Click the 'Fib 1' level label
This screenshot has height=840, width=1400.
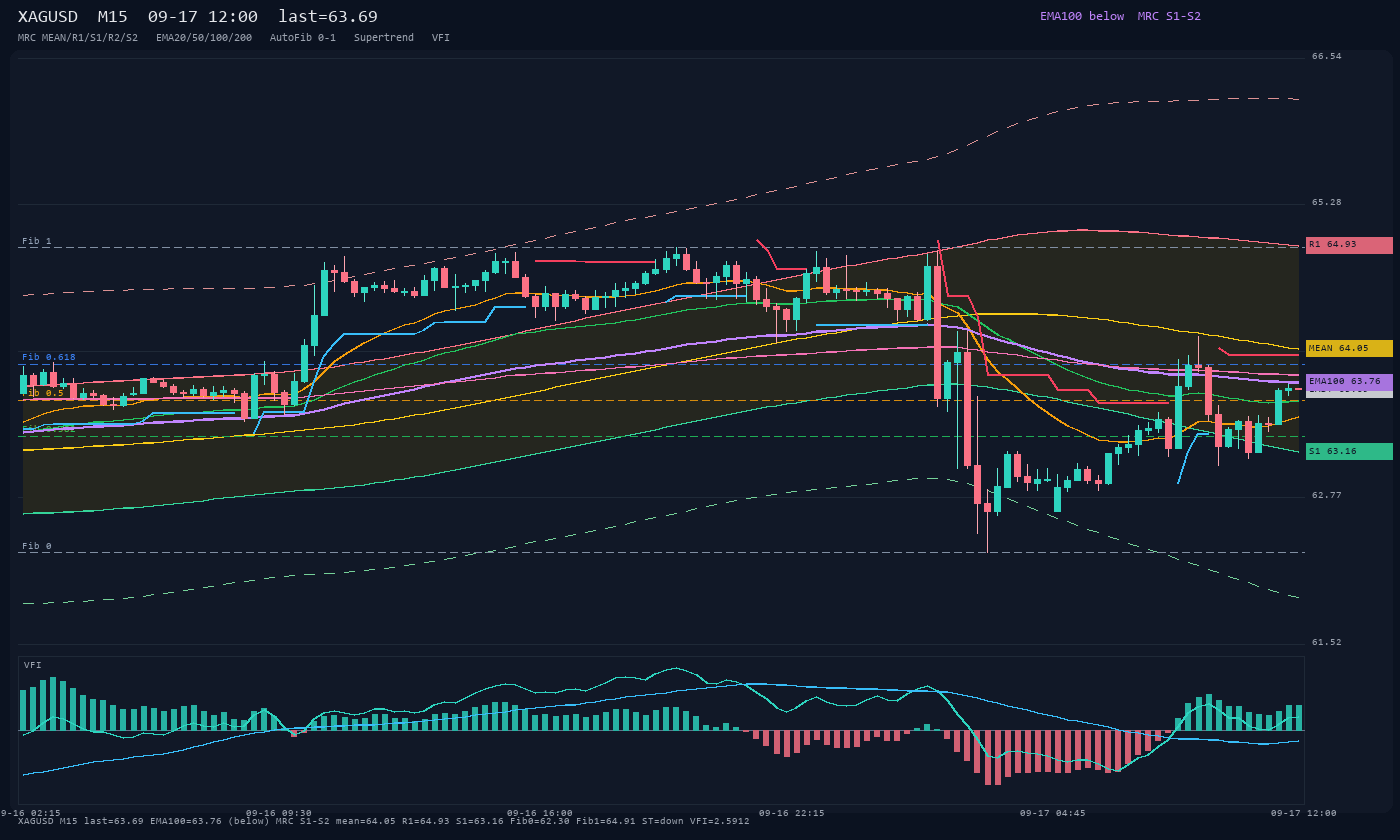[37, 241]
